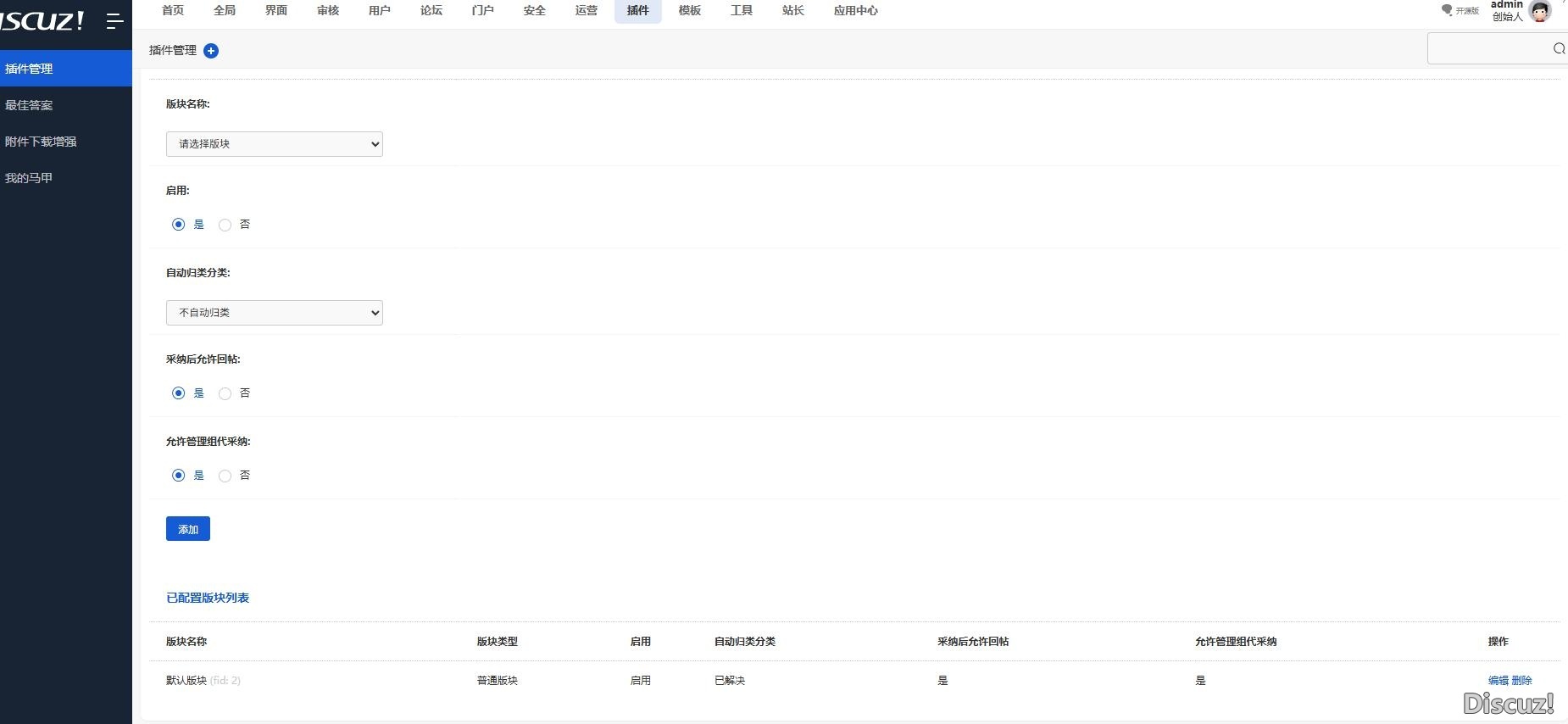Open the 论坛 top menu

tap(431, 11)
